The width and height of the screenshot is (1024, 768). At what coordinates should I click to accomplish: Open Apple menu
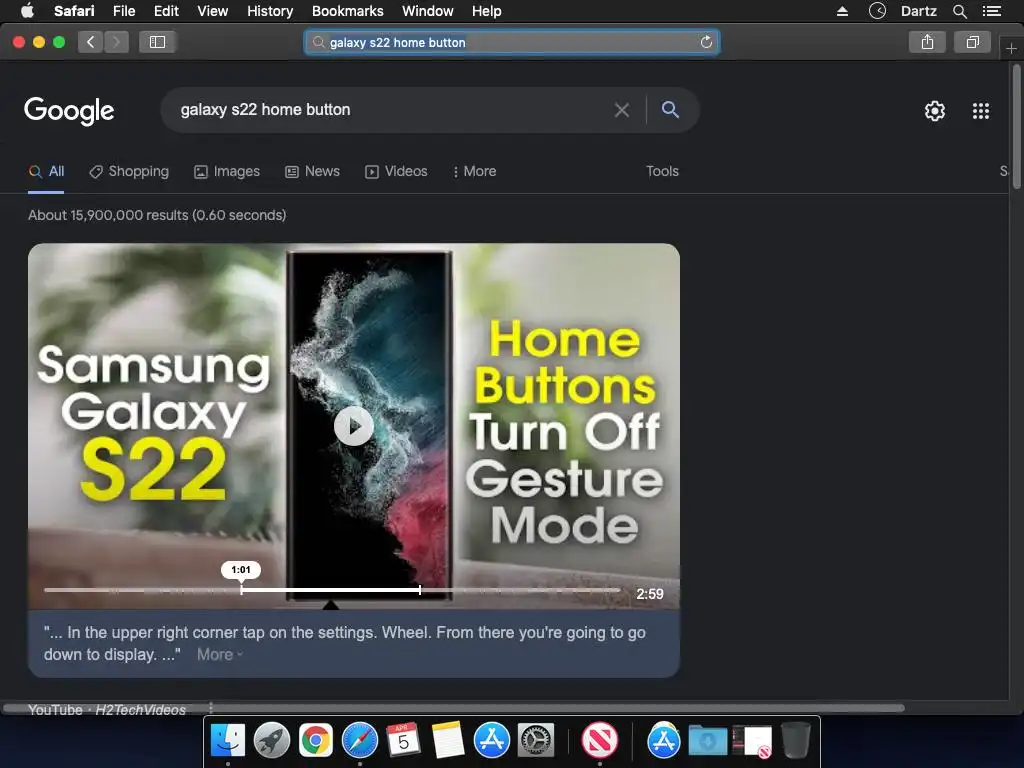27,10
